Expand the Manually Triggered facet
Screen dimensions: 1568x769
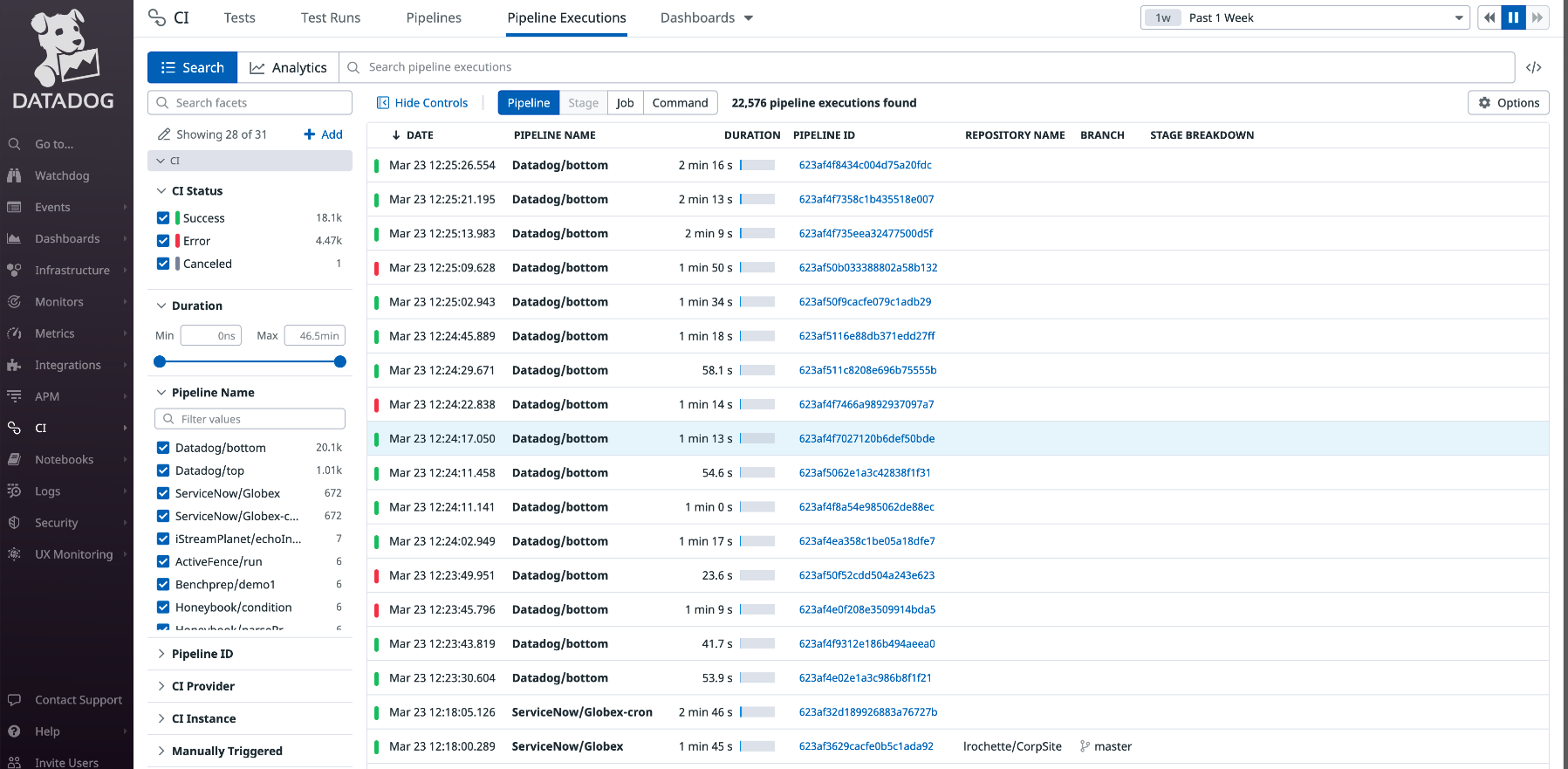tap(226, 751)
